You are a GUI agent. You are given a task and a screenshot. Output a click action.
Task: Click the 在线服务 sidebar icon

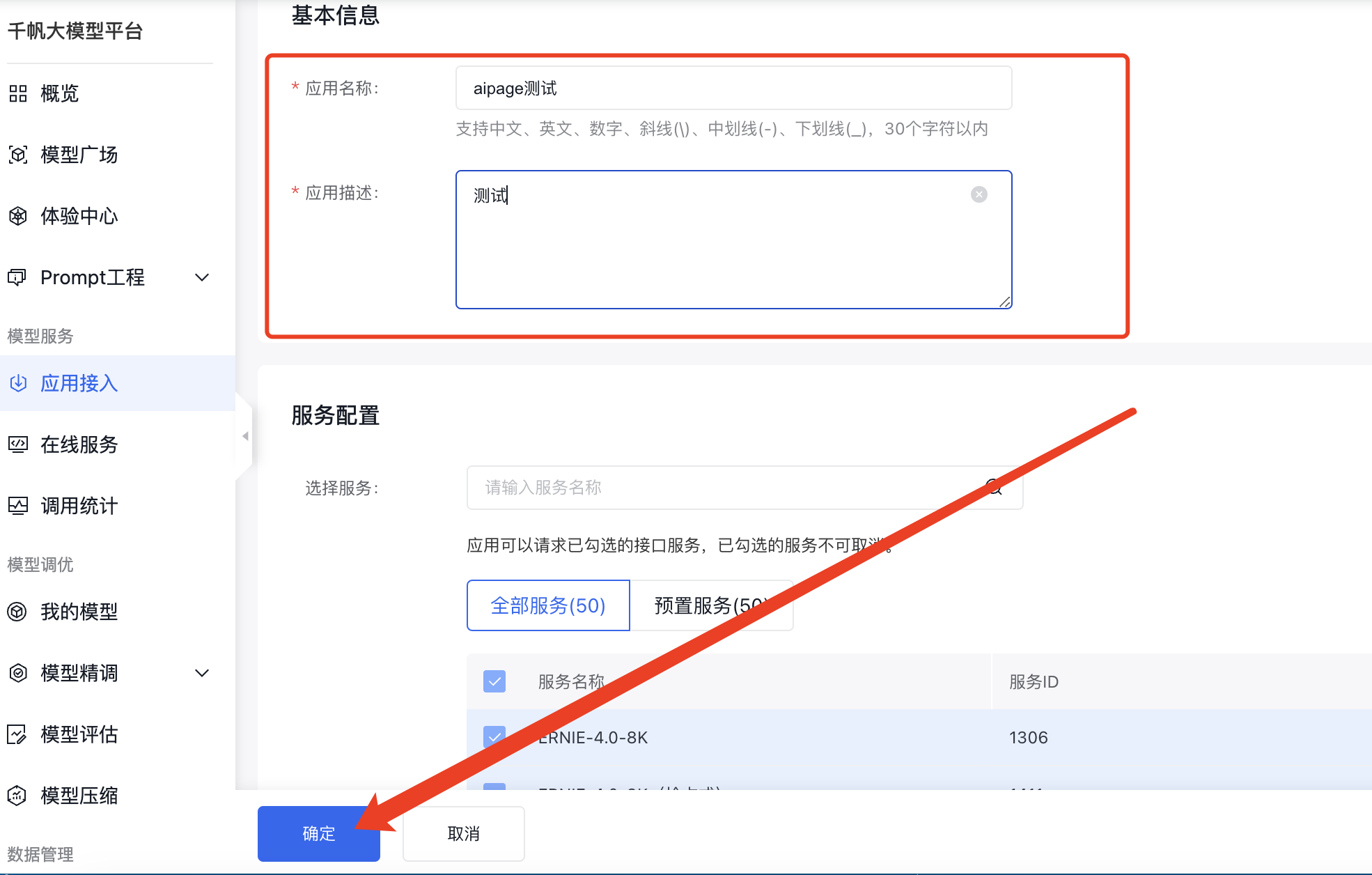(18, 444)
